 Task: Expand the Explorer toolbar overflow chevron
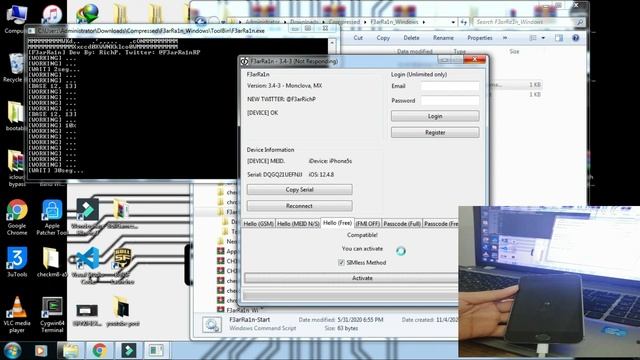click(505, 38)
